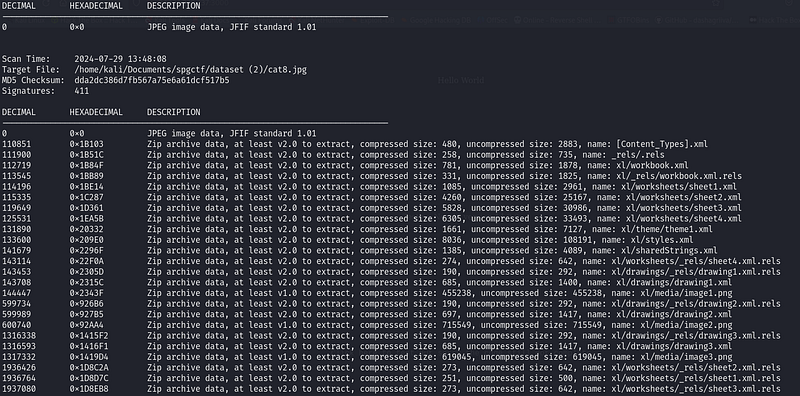Click the file name xl/drawings/_rels/drawing2.xml.rels
The image size is (800, 396).
coord(696,304)
